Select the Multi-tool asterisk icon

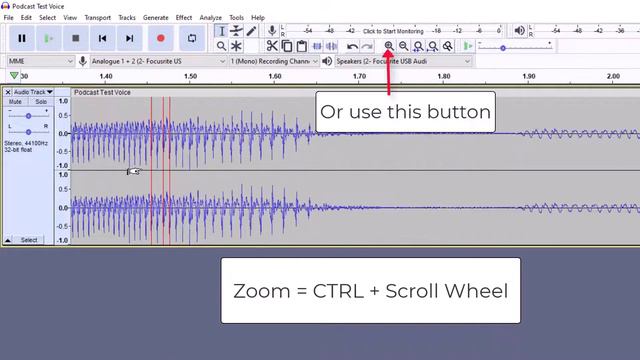[236, 46]
